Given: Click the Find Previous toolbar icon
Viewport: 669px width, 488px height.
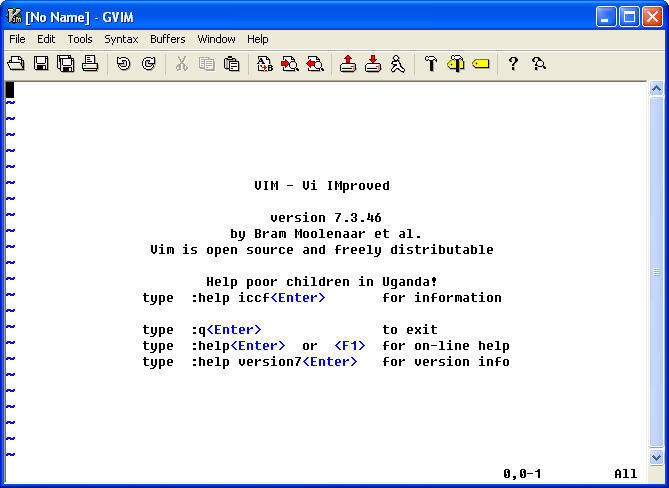Looking at the screenshot, I should pyautogui.click(x=315, y=64).
